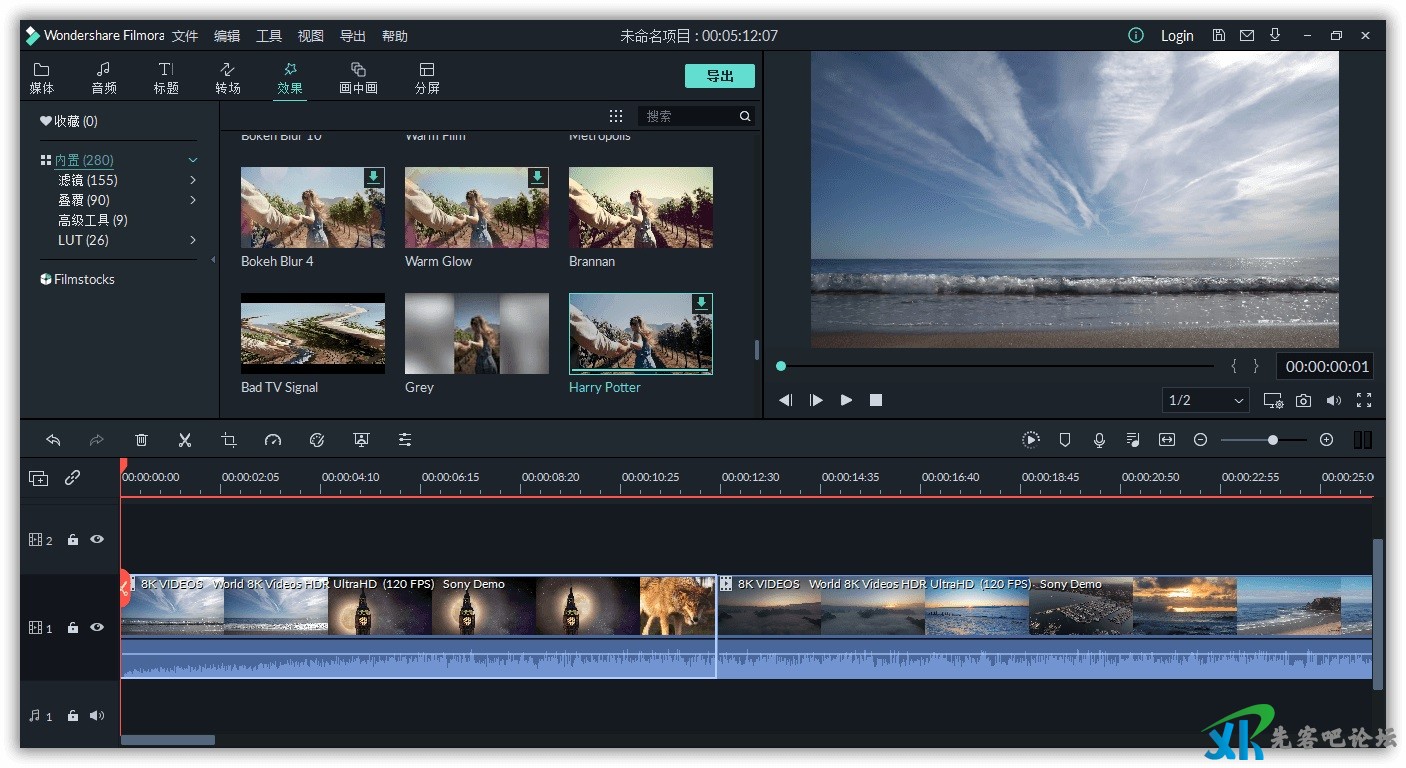Start voiceover recording with microphone icon
Screen dimensions: 1406x768
pos(1099,440)
